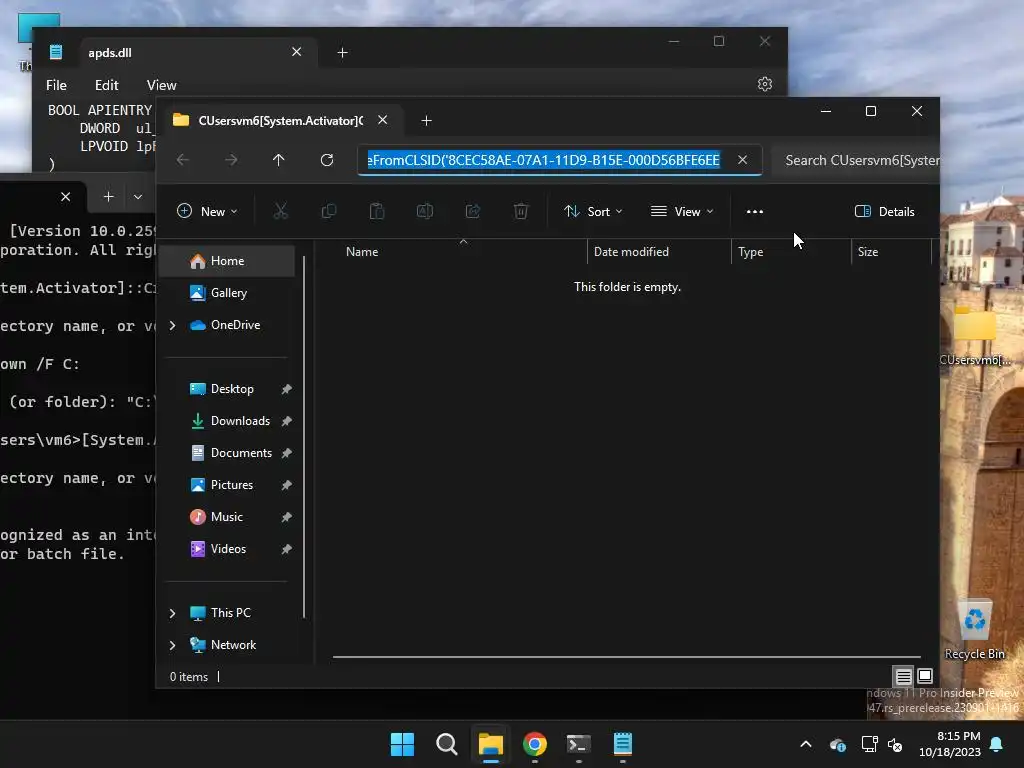Close the CUsersvm6 Explorer tab

click(383, 120)
